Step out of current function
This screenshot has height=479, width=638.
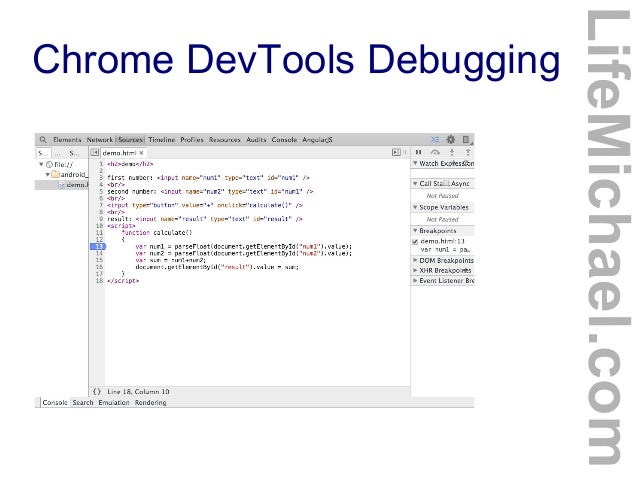click(x=468, y=152)
